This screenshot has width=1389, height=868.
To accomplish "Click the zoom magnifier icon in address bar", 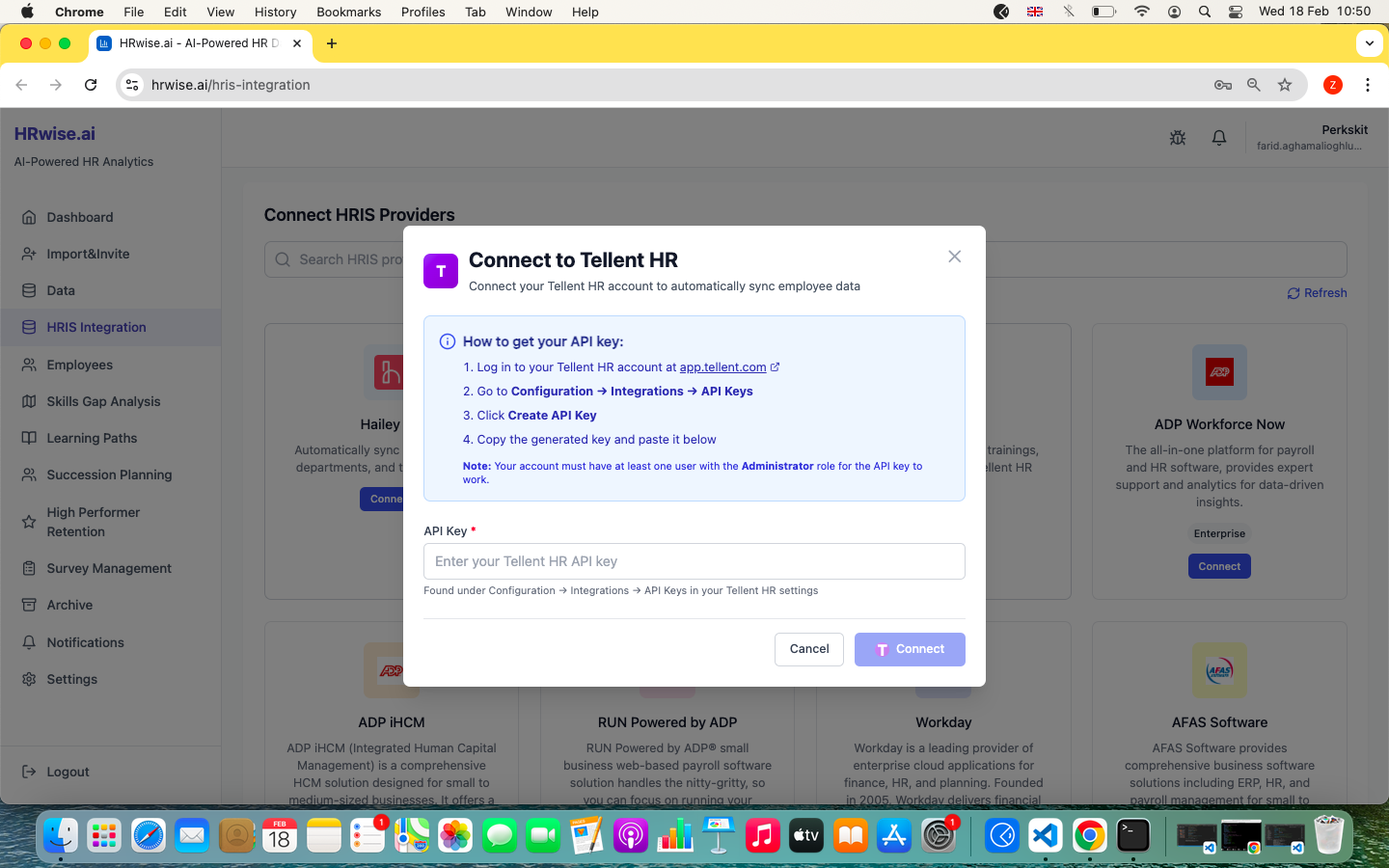I will pyautogui.click(x=1254, y=85).
